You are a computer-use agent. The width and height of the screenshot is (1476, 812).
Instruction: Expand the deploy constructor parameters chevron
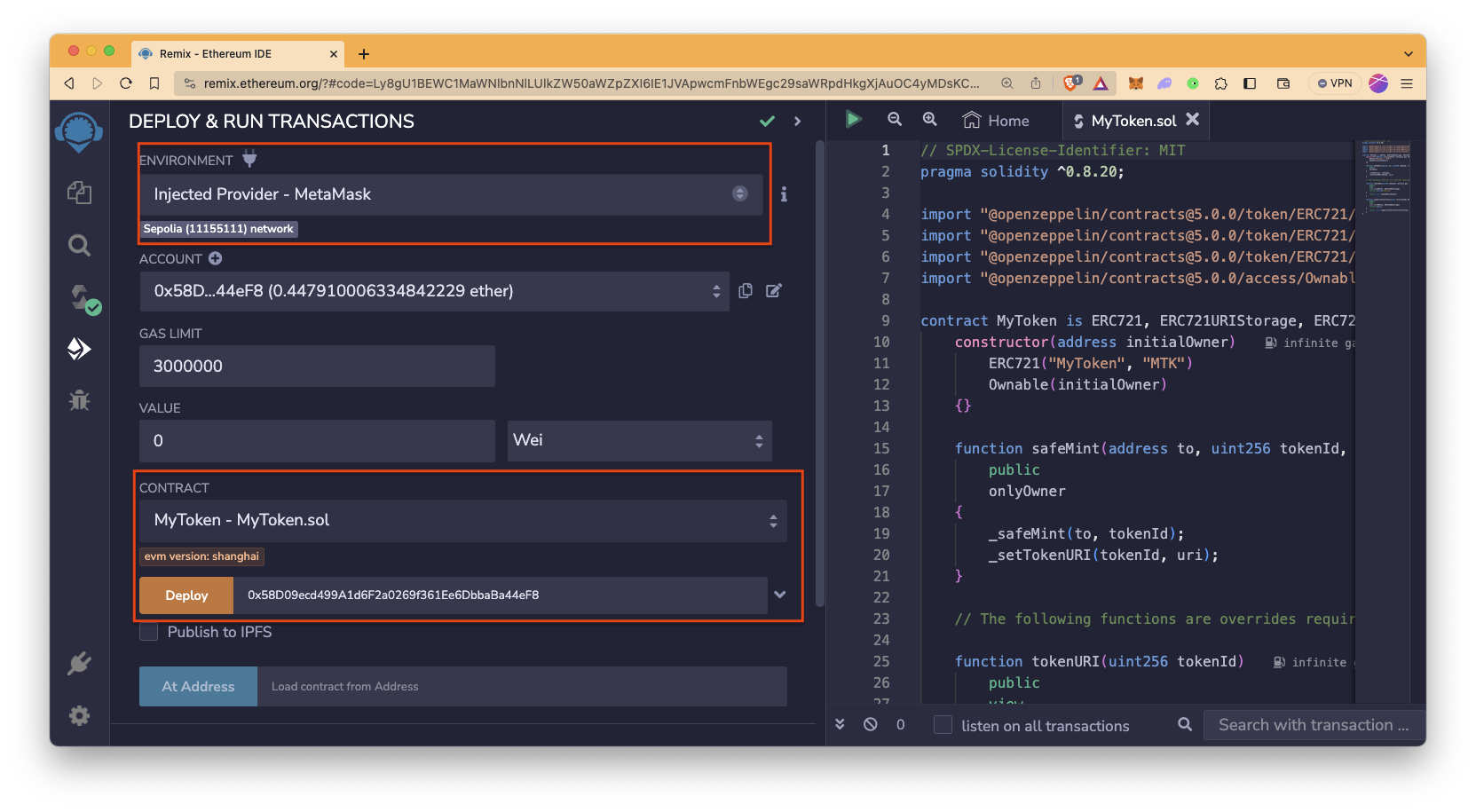[779, 595]
